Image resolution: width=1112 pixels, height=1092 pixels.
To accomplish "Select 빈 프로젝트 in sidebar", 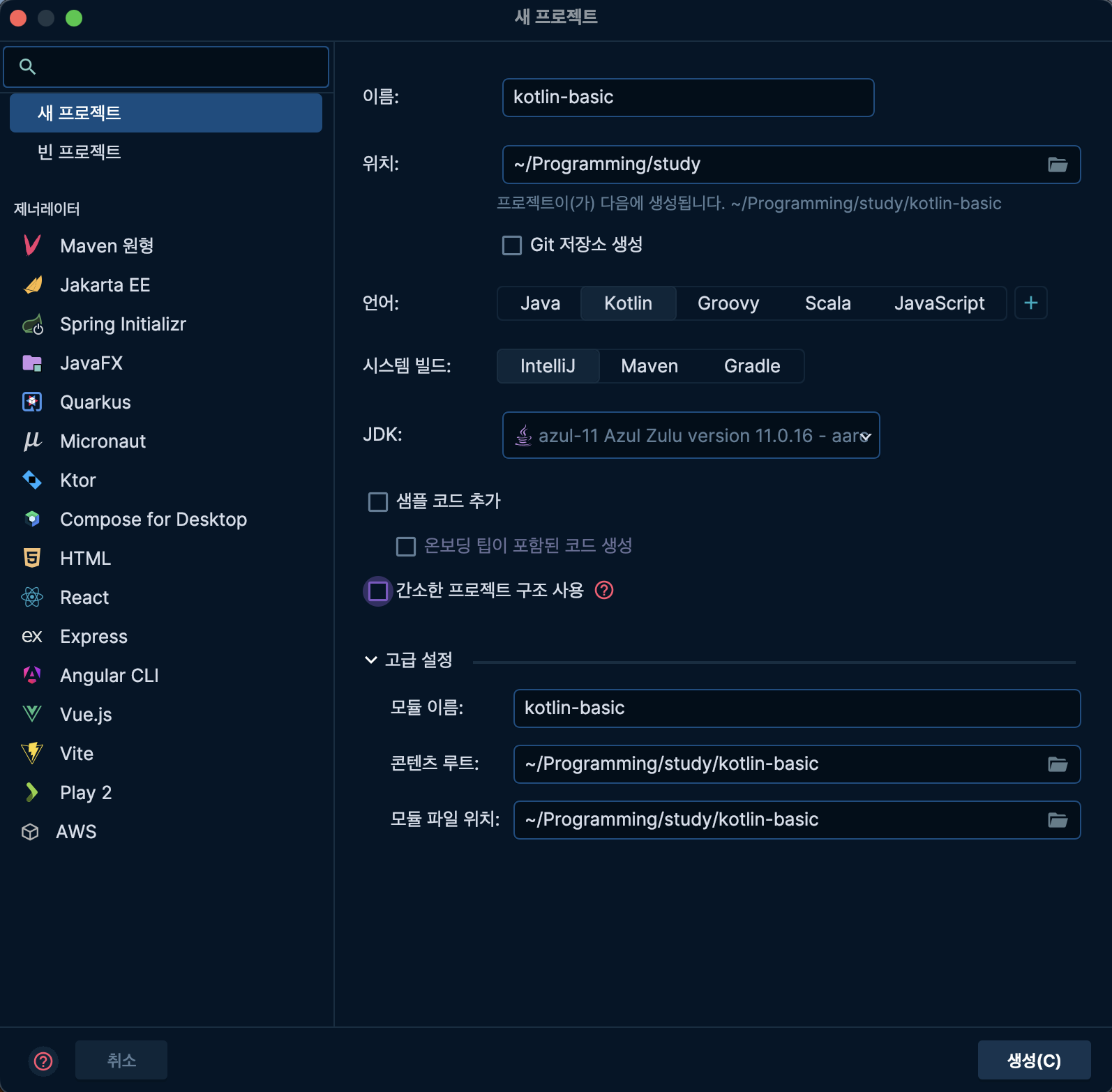I will pos(166,152).
